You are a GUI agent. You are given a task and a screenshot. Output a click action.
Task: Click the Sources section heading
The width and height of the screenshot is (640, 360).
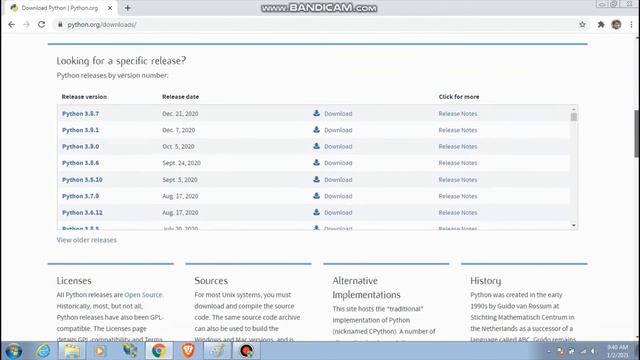211,281
